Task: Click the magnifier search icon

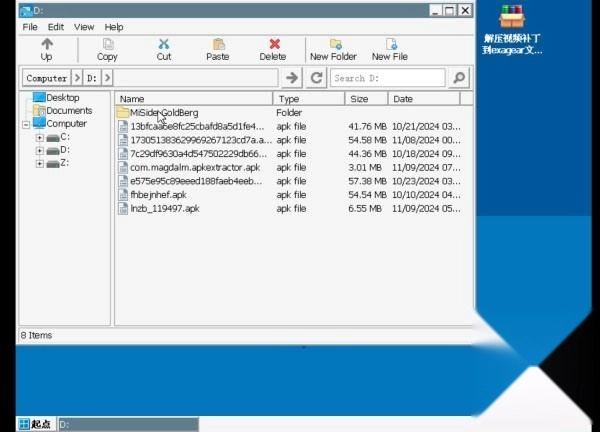Action: click(459, 77)
